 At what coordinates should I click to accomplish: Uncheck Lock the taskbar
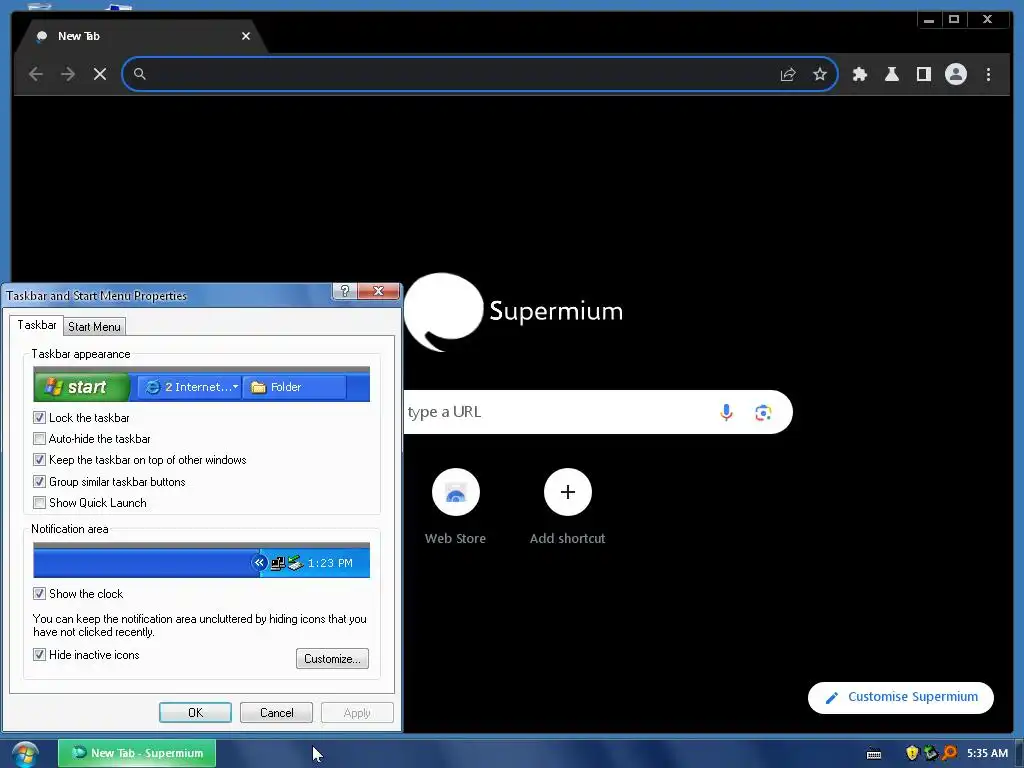tap(39, 418)
